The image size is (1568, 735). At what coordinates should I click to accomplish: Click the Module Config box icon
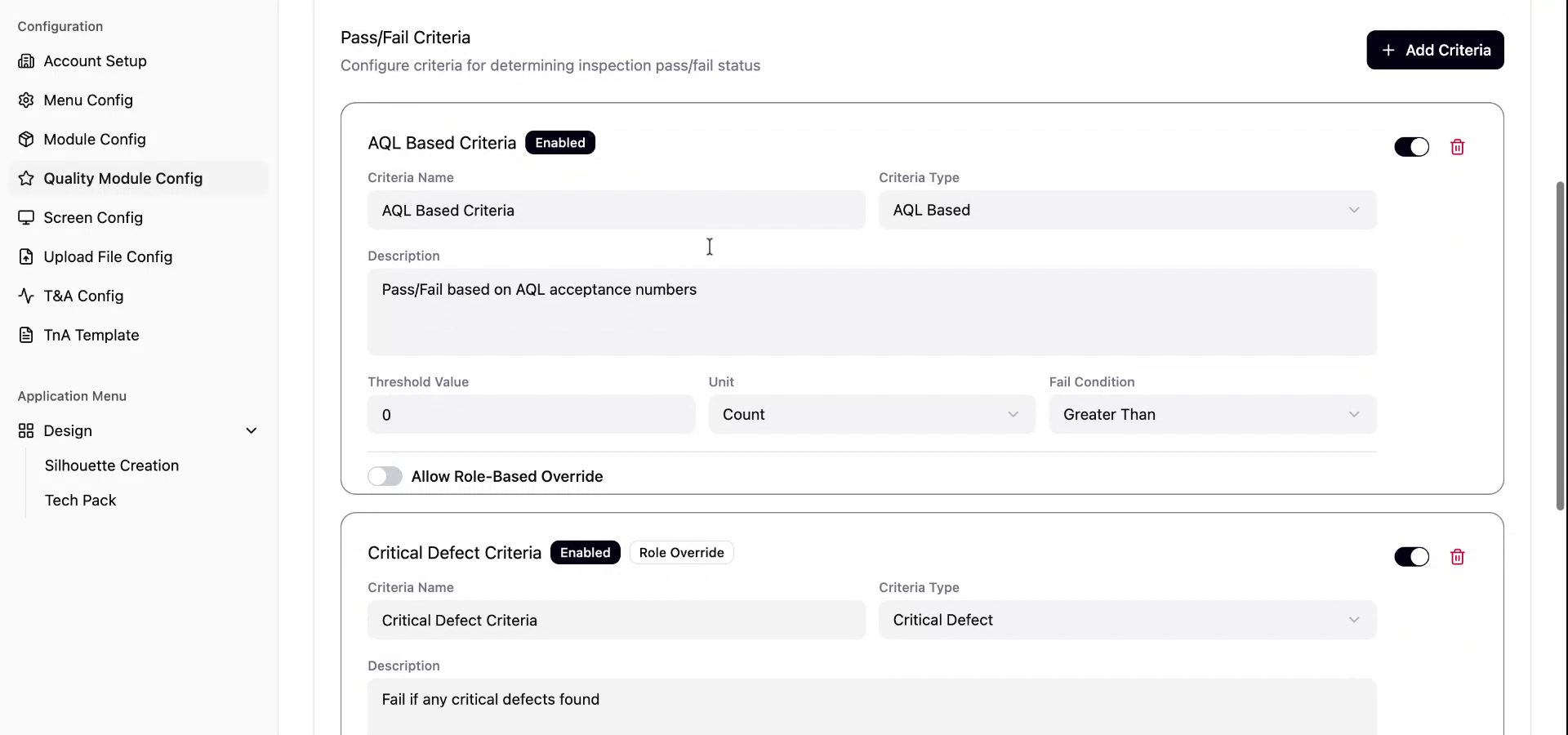pos(26,140)
